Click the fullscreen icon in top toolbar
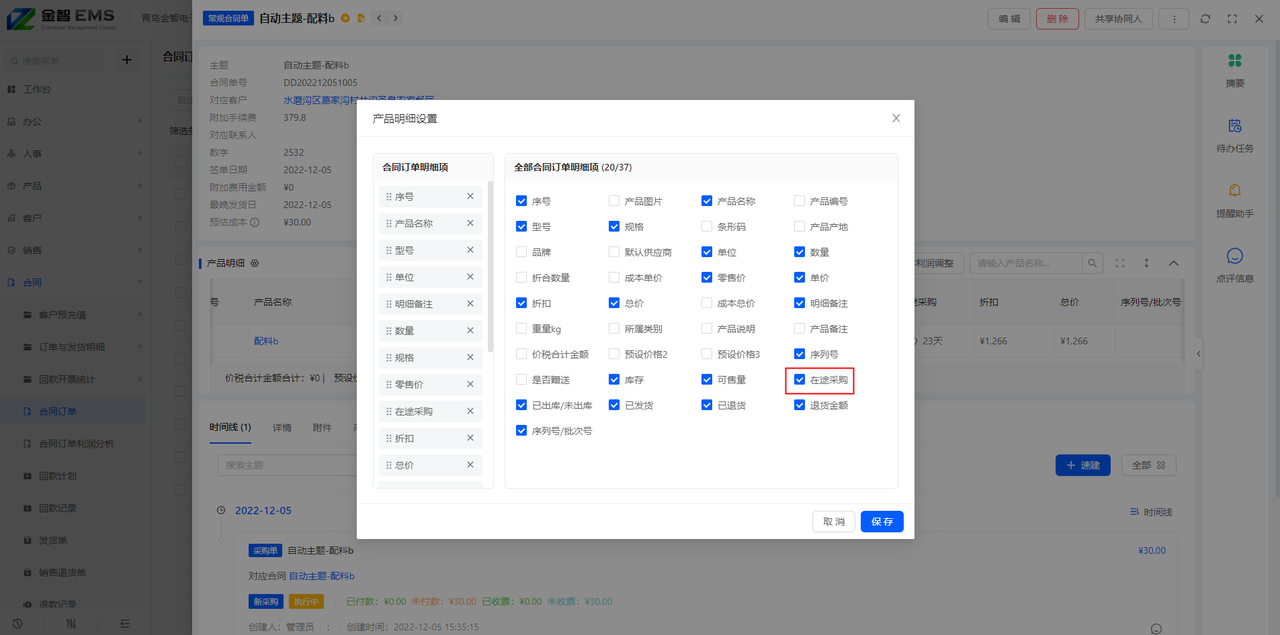This screenshot has height=635, width=1280. coord(1232,18)
